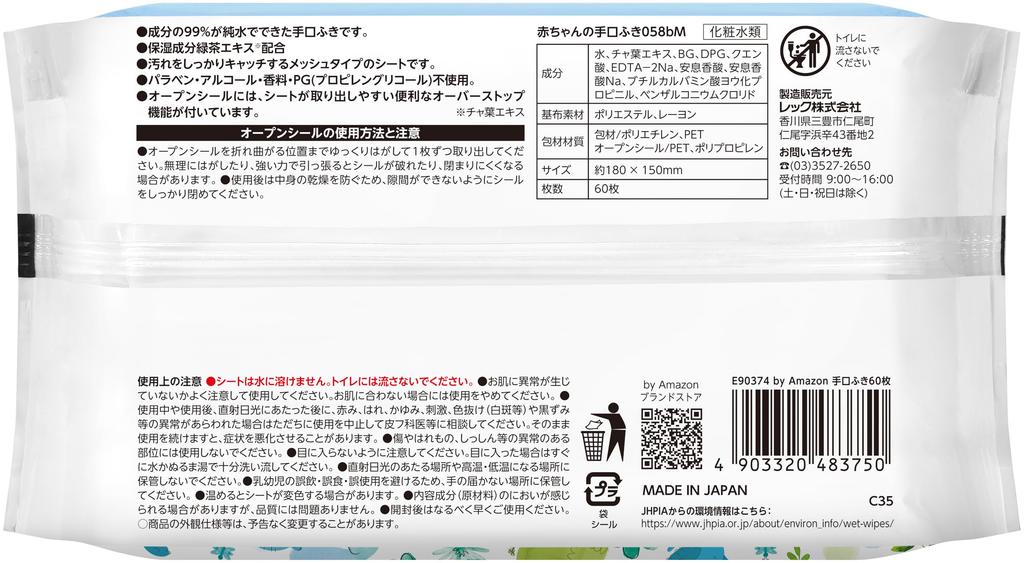Screen dimensions: 1024x563
Task: Select the last line 商品の外観仕様等は、予告なく変更
Action: [x=268, y=524]
